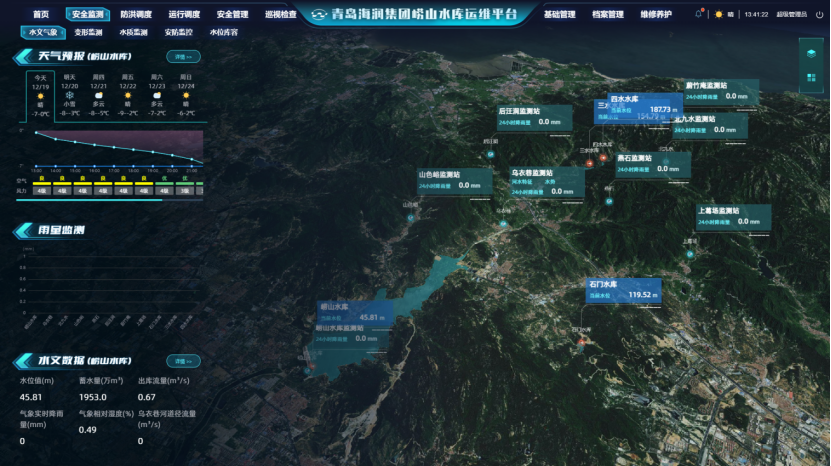Select the 安防监控 sub-tab
831x466 pixels.
[178, 32]
